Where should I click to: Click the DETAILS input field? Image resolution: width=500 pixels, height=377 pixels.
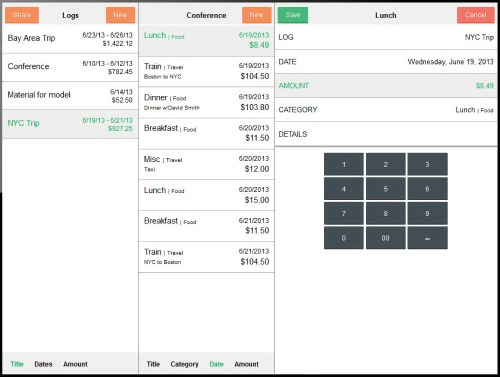386,134
